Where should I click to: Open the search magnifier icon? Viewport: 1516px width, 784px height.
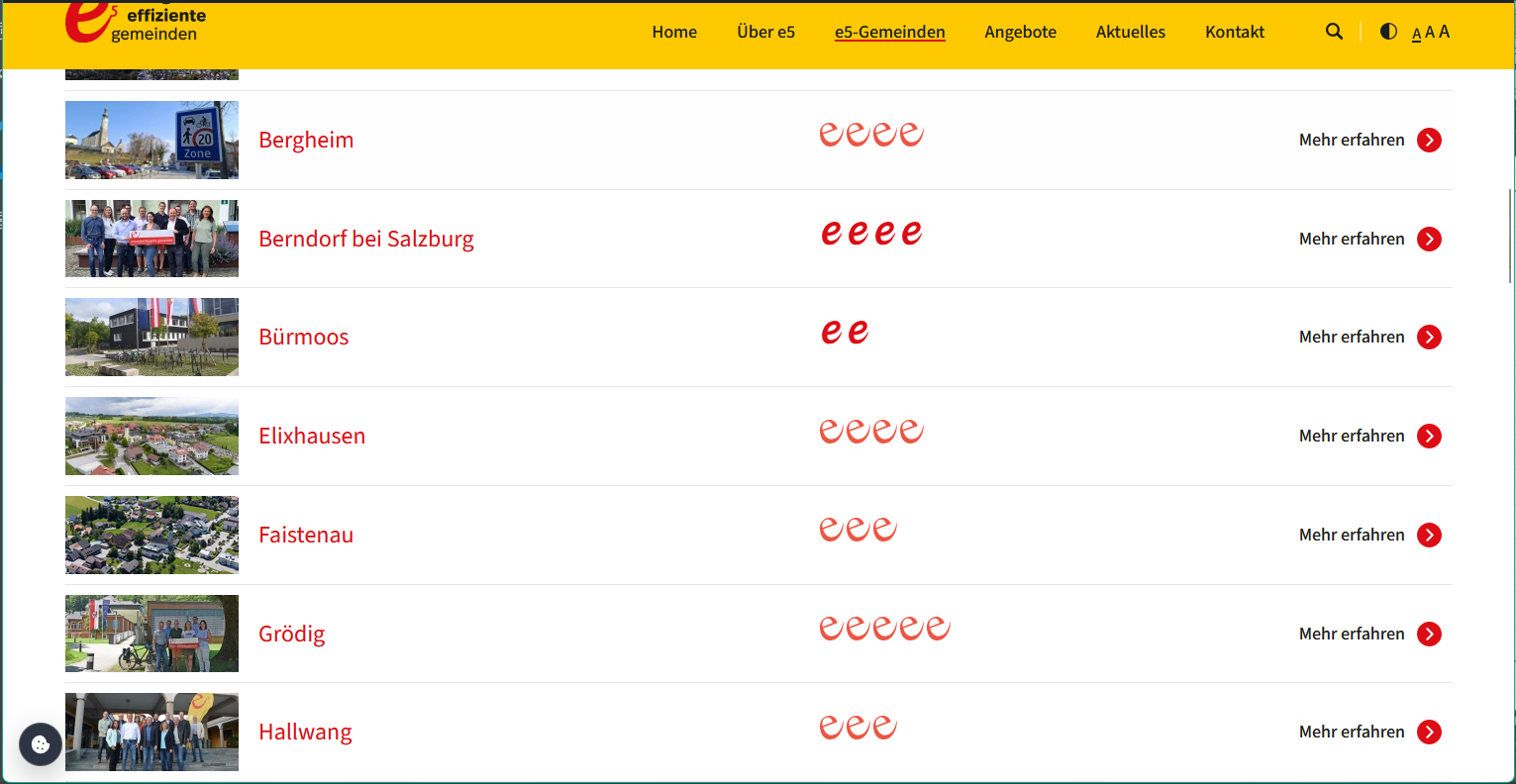point(1334,32)
